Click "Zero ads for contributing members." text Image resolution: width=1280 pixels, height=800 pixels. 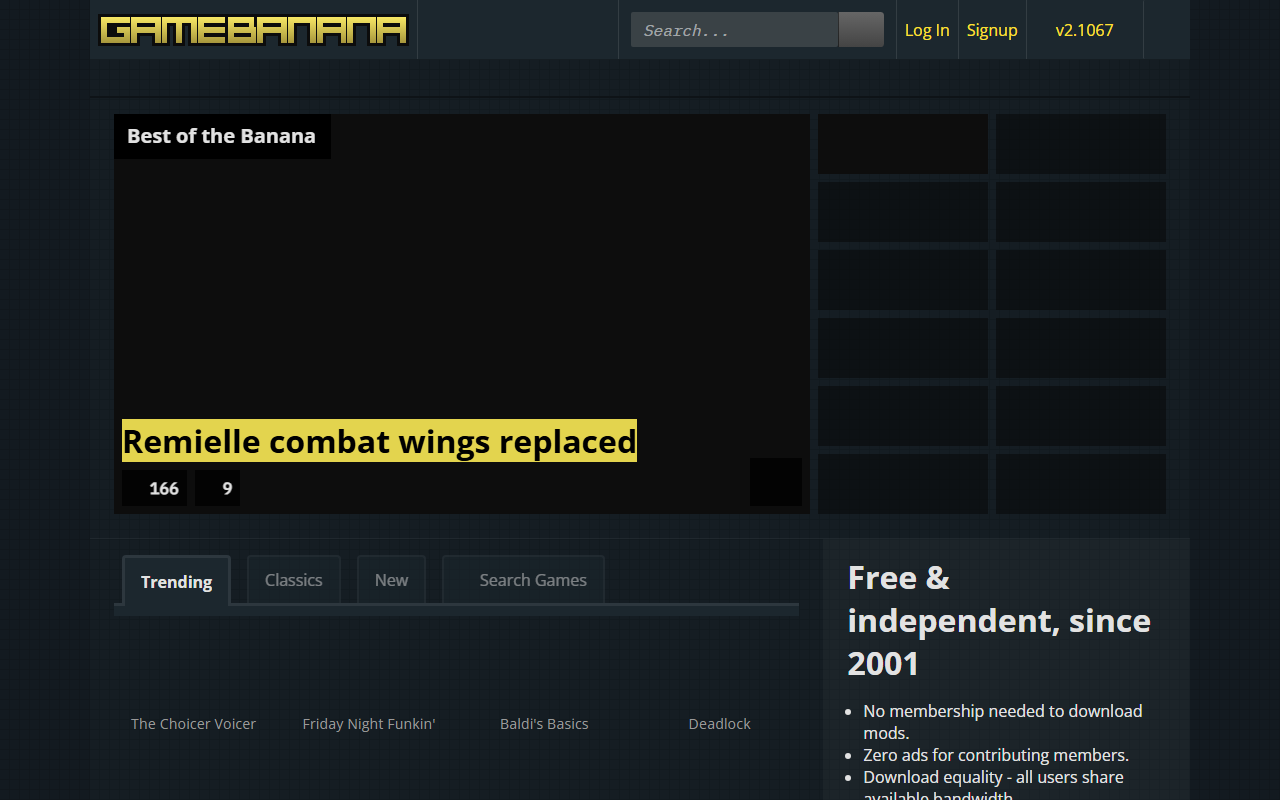pyautogui.click(x=996, y=755)
